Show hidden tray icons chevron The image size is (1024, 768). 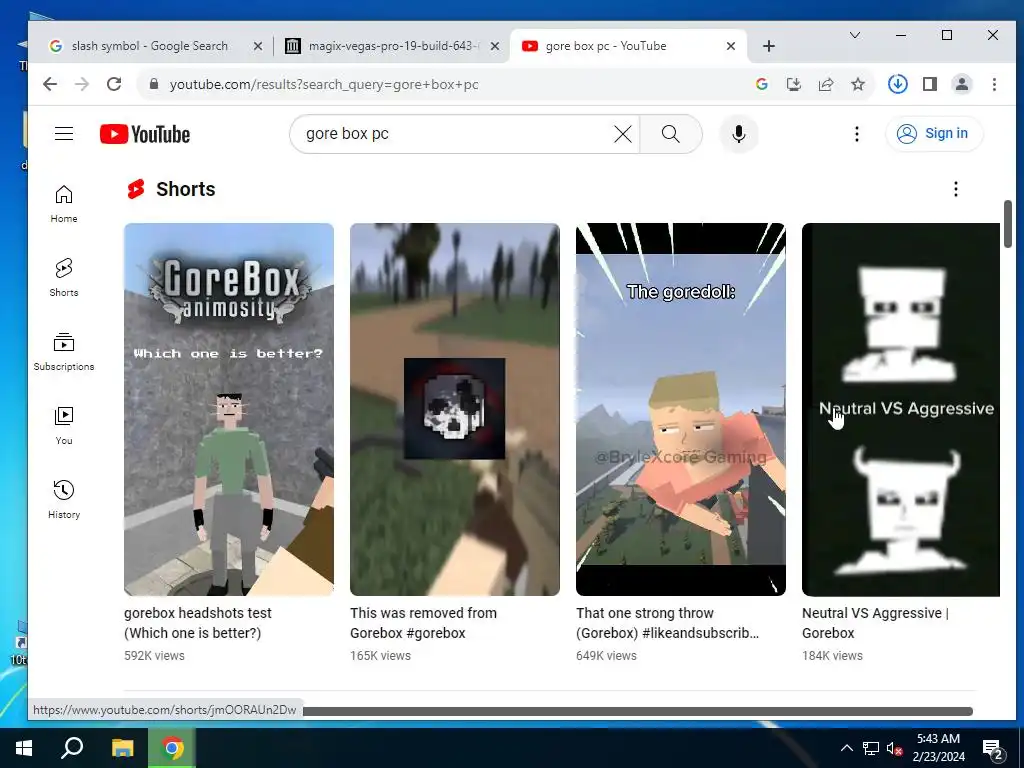(x=846, y=748)
